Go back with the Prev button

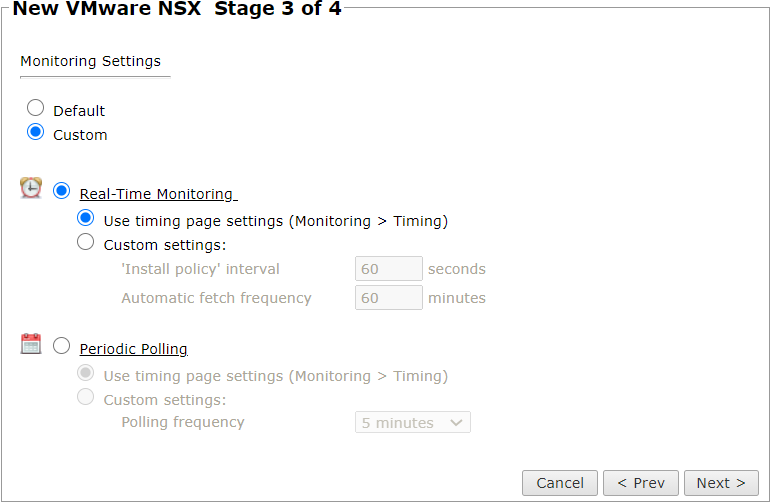coord(641,483)
